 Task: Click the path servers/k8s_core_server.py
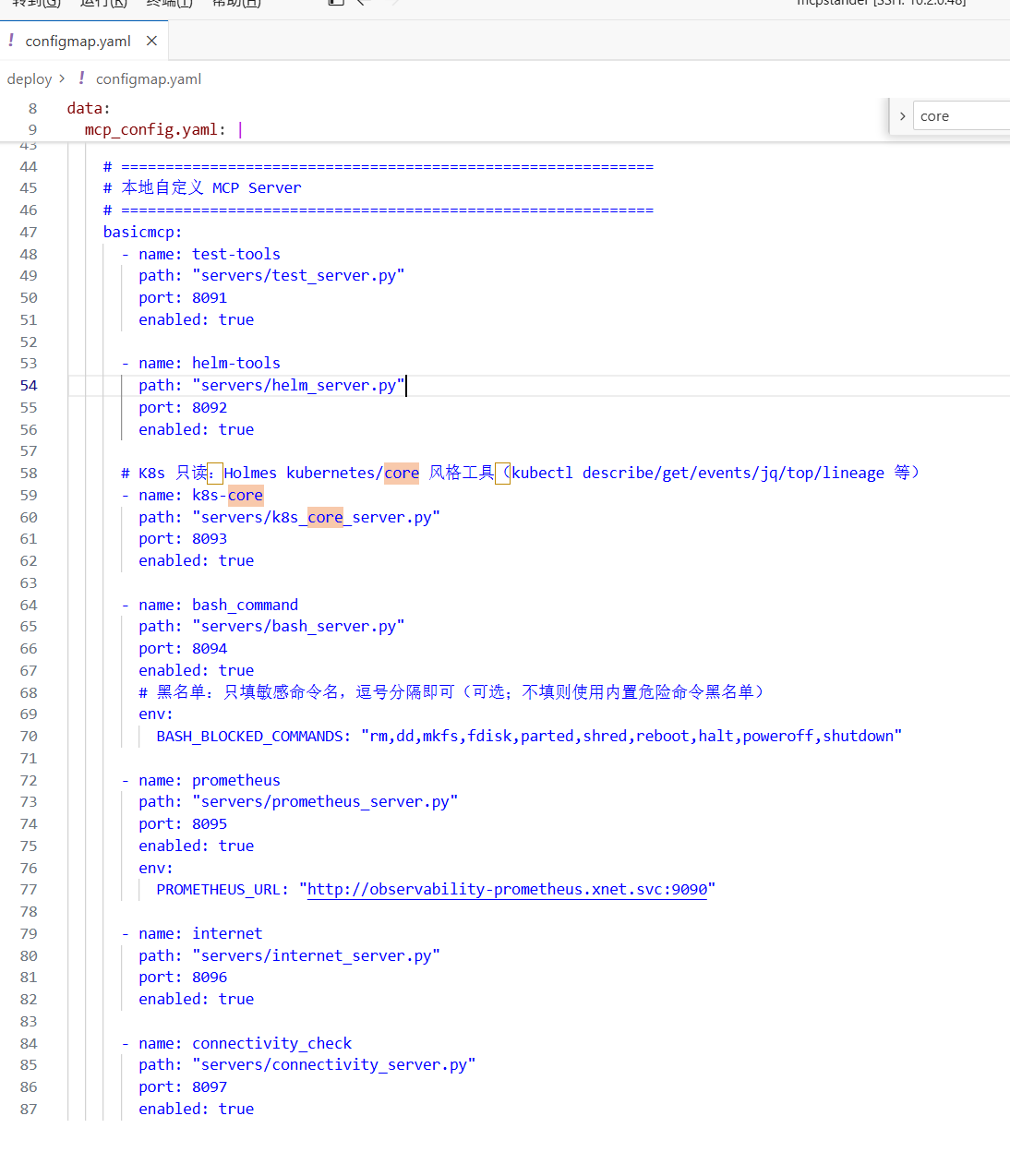[x=316, y=517]
